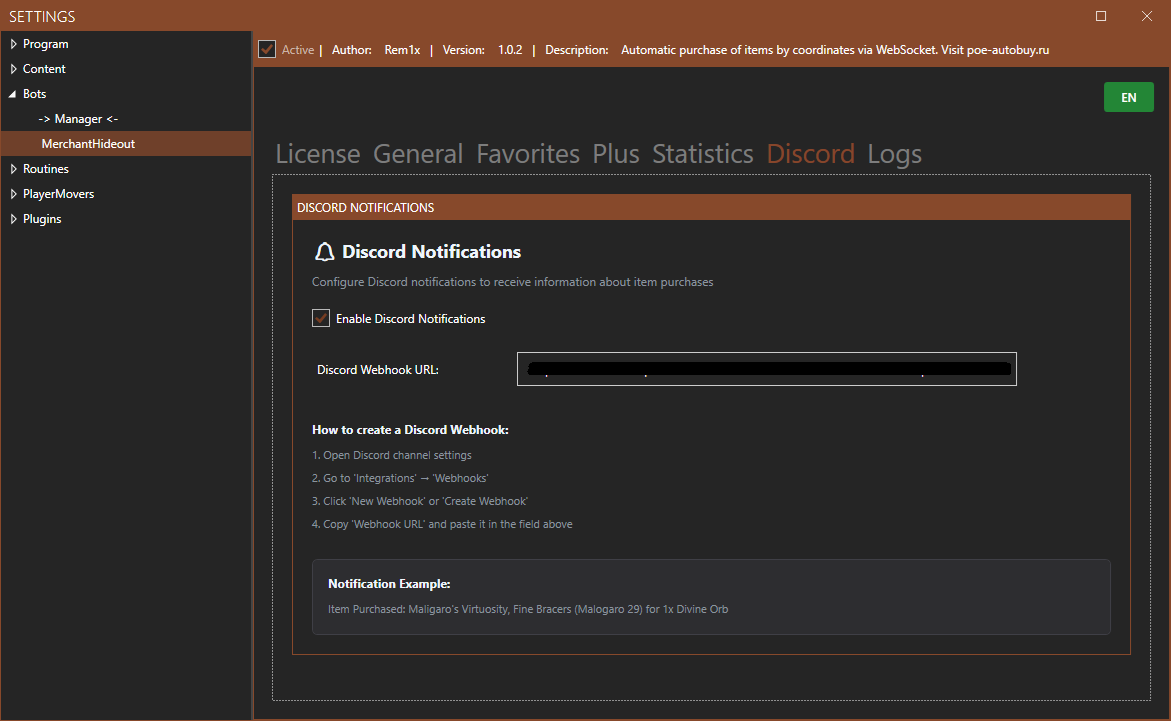Disable the Enable Discord Notifications checkbox

321,318
